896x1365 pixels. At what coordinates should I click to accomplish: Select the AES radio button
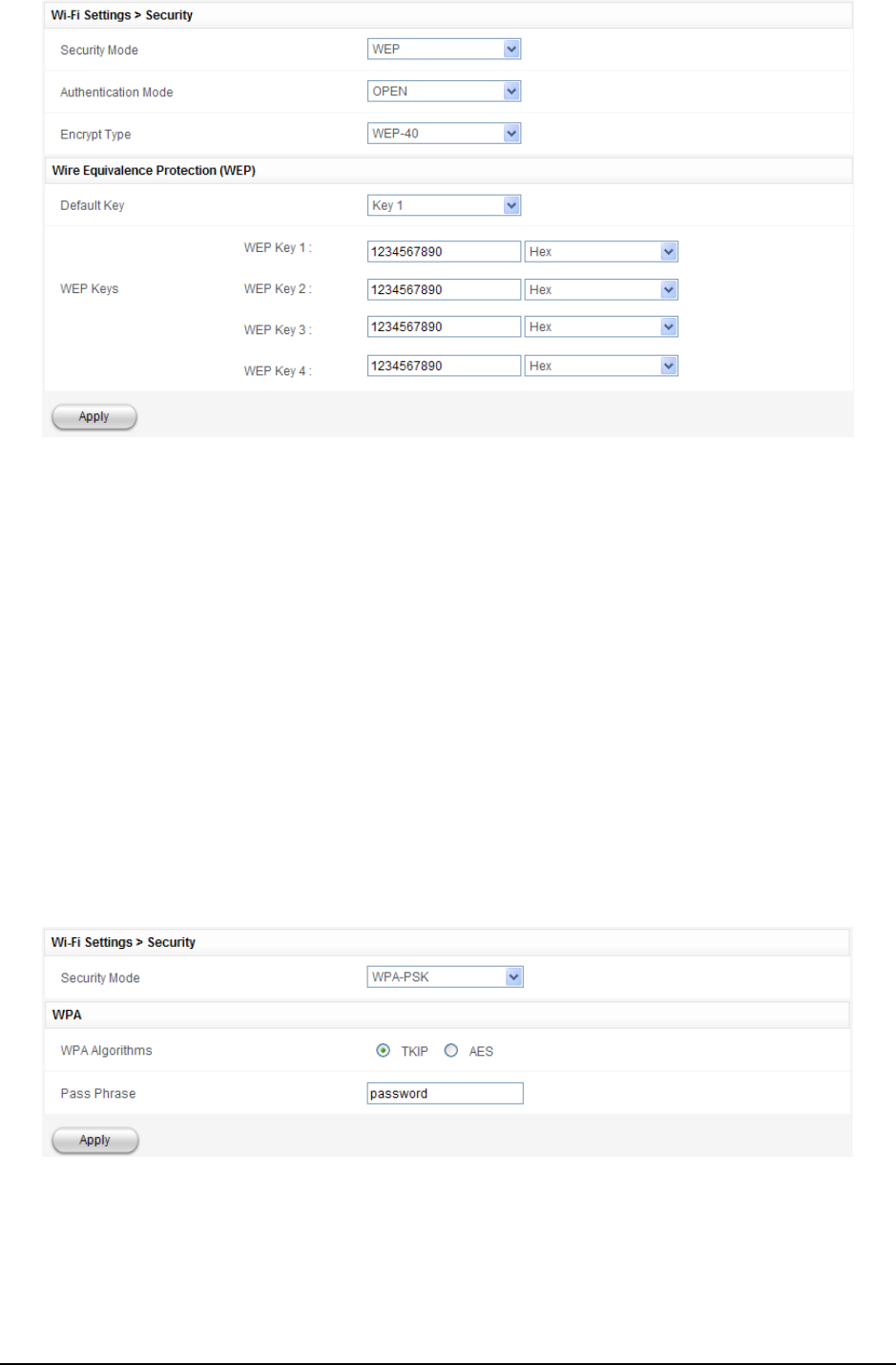451,1051
